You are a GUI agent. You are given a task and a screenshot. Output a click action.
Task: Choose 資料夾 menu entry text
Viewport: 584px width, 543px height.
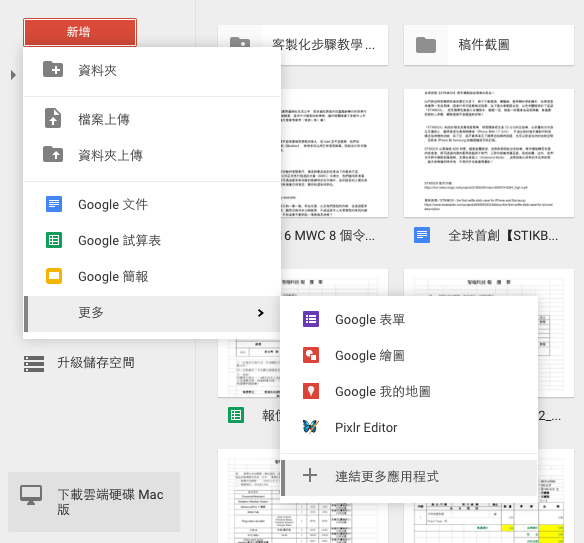tap(98, 70)
